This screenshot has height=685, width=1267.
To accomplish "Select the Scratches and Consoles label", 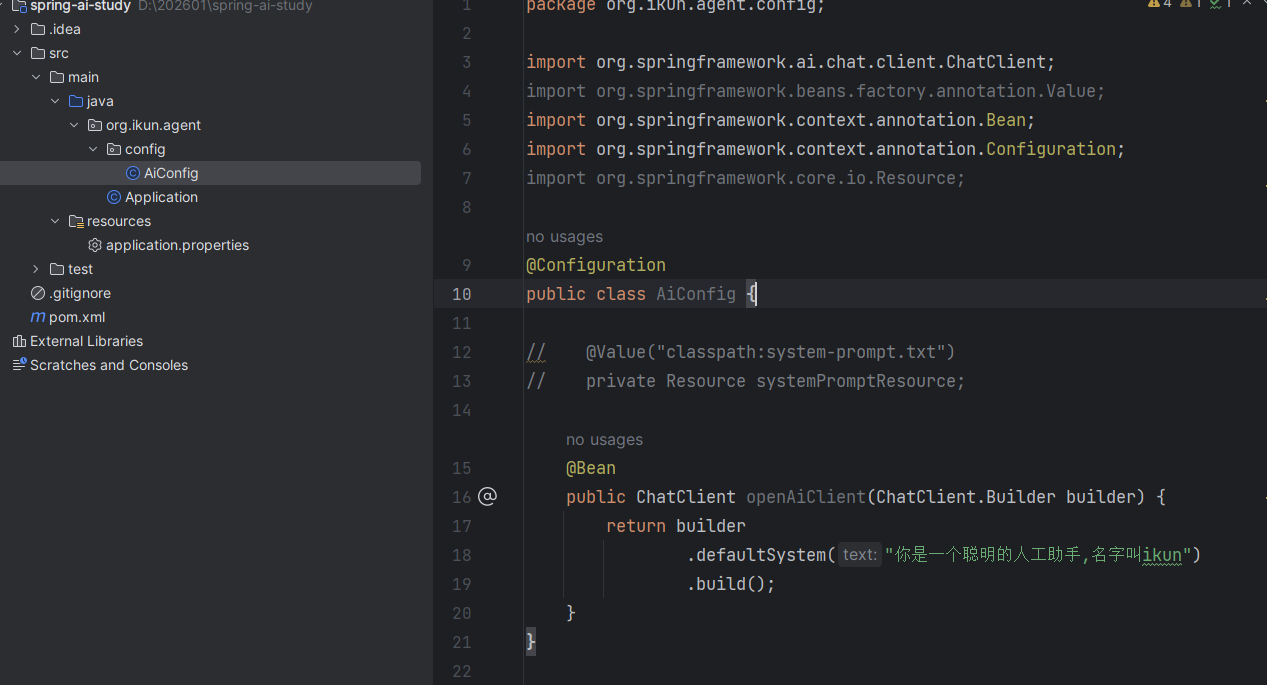I will 109,365.
